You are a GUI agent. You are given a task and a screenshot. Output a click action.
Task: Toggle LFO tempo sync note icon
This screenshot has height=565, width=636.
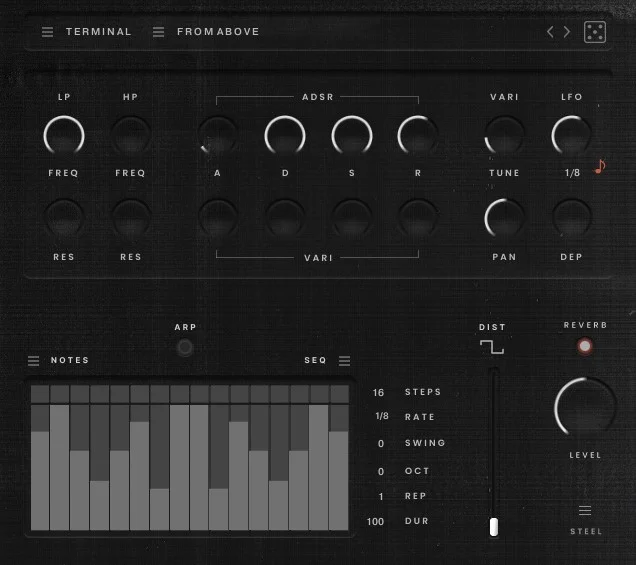point(600,166)
